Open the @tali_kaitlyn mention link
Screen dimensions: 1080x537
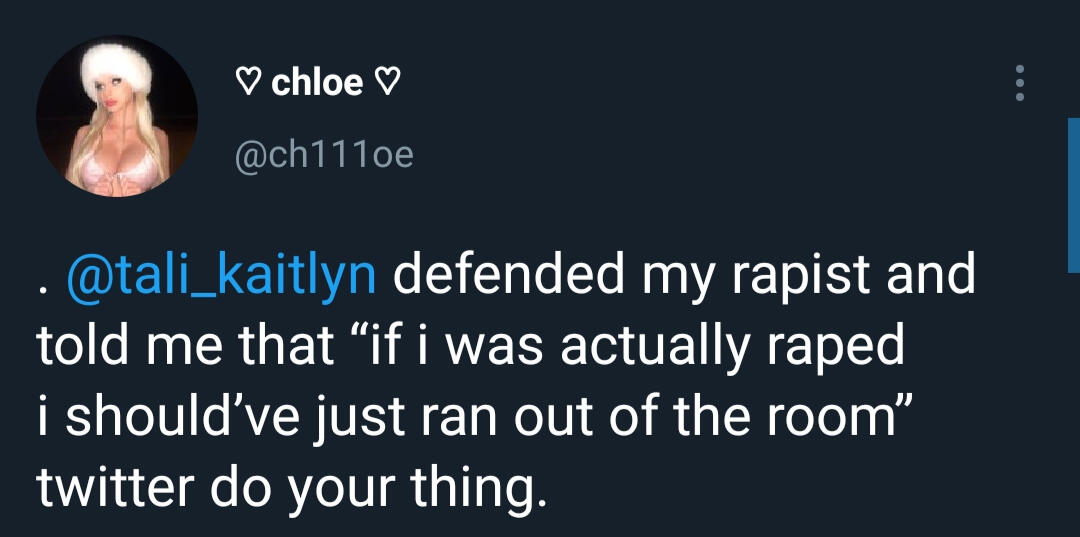pos(220,276)
